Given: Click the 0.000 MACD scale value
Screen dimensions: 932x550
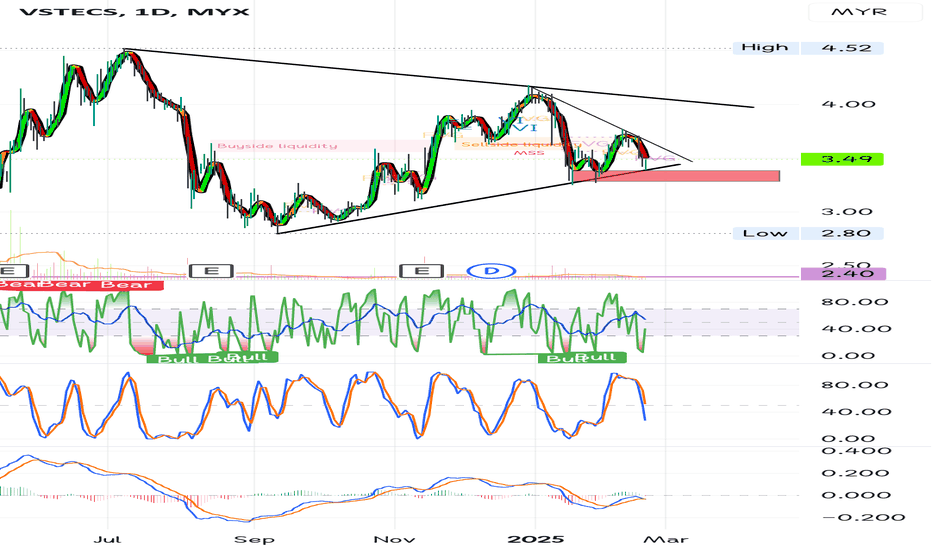Looking at the screenshot, I should [856, 495].
